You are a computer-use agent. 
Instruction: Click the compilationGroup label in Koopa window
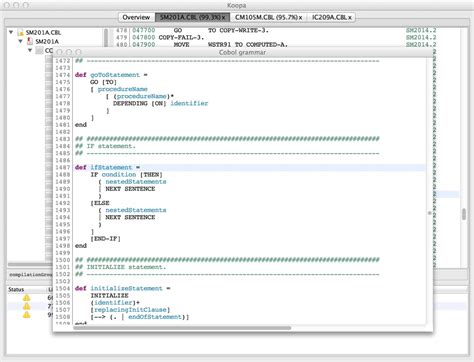pos(31,275)
